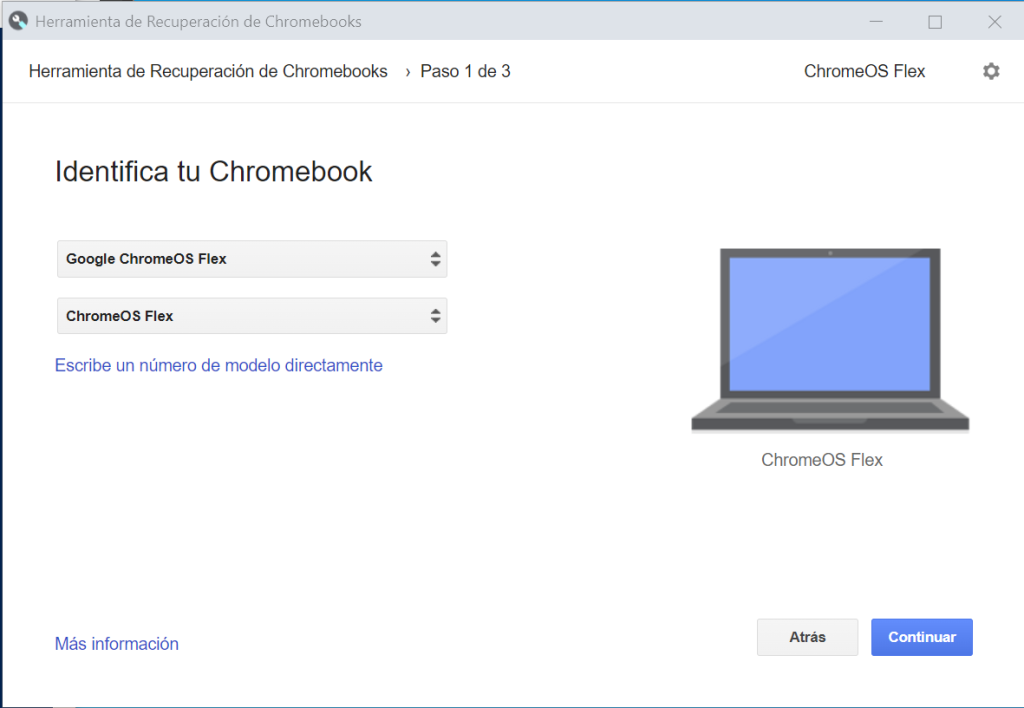Open "Más información"
Viewport: 1024px width, 708px height.
pyautogui.click(x=116, y=643)
